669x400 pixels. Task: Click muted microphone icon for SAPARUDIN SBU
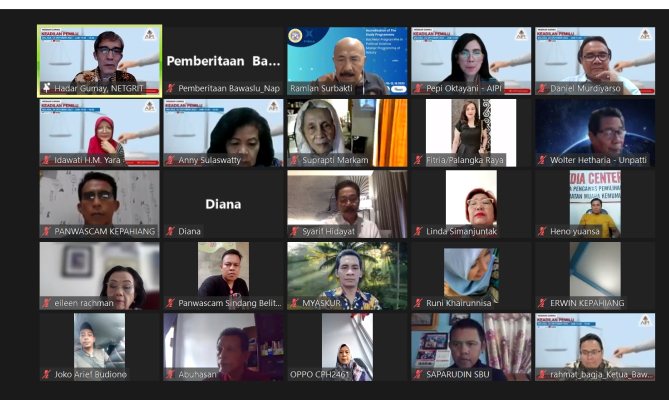click(419, 375)
